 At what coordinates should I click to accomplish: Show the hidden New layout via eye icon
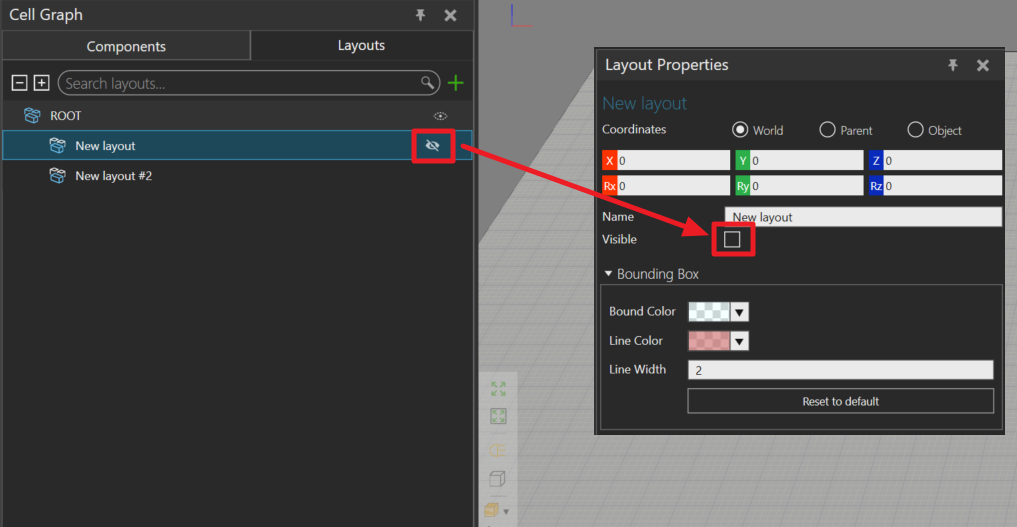tap(433, 146)
